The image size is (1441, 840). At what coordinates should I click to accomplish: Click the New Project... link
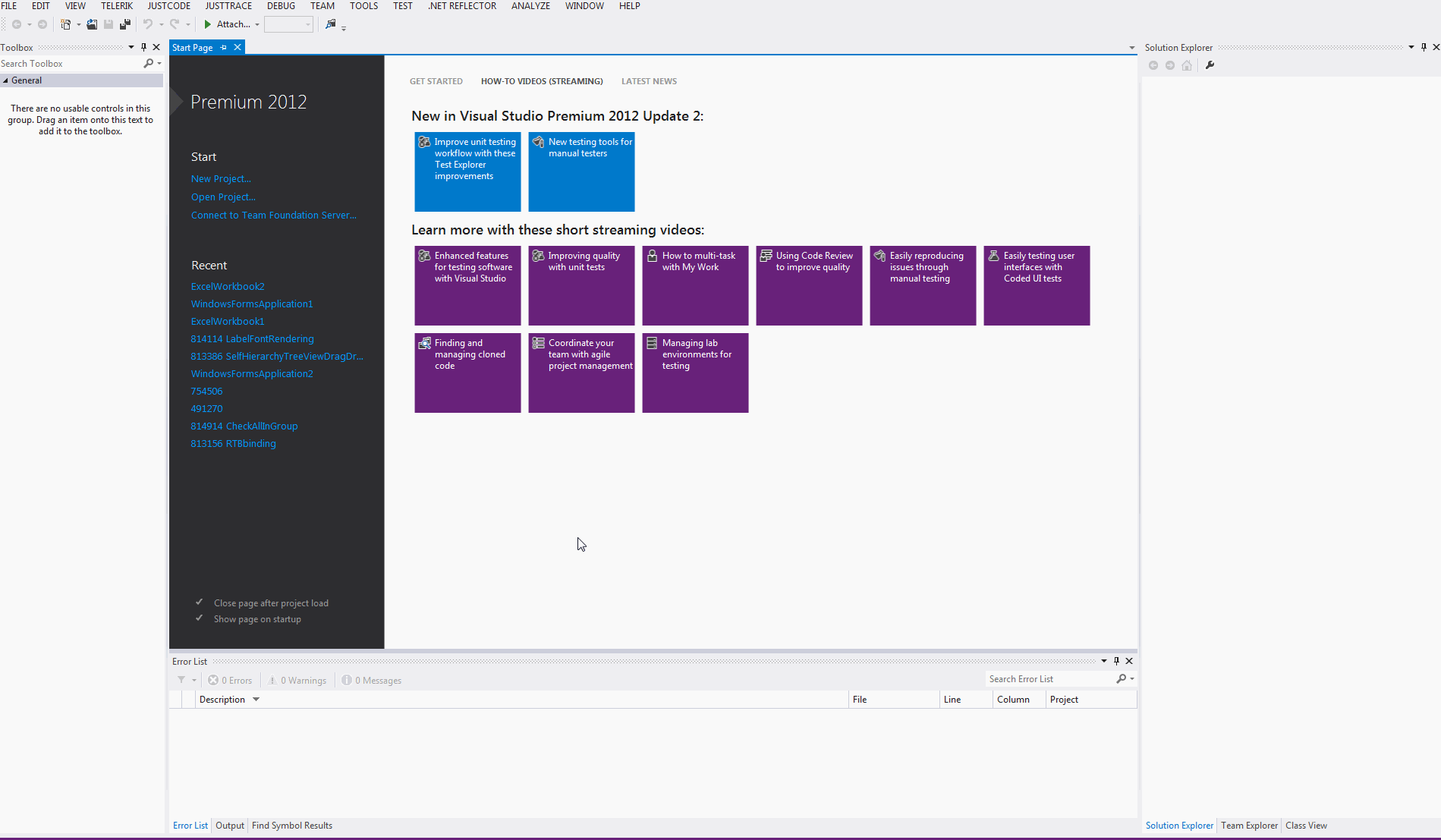[x=221, y=179]
